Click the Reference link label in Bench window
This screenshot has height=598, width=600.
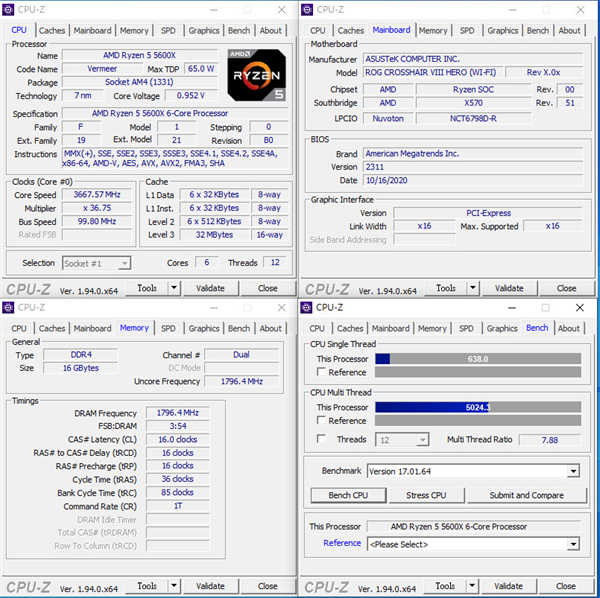pos(342,543)
